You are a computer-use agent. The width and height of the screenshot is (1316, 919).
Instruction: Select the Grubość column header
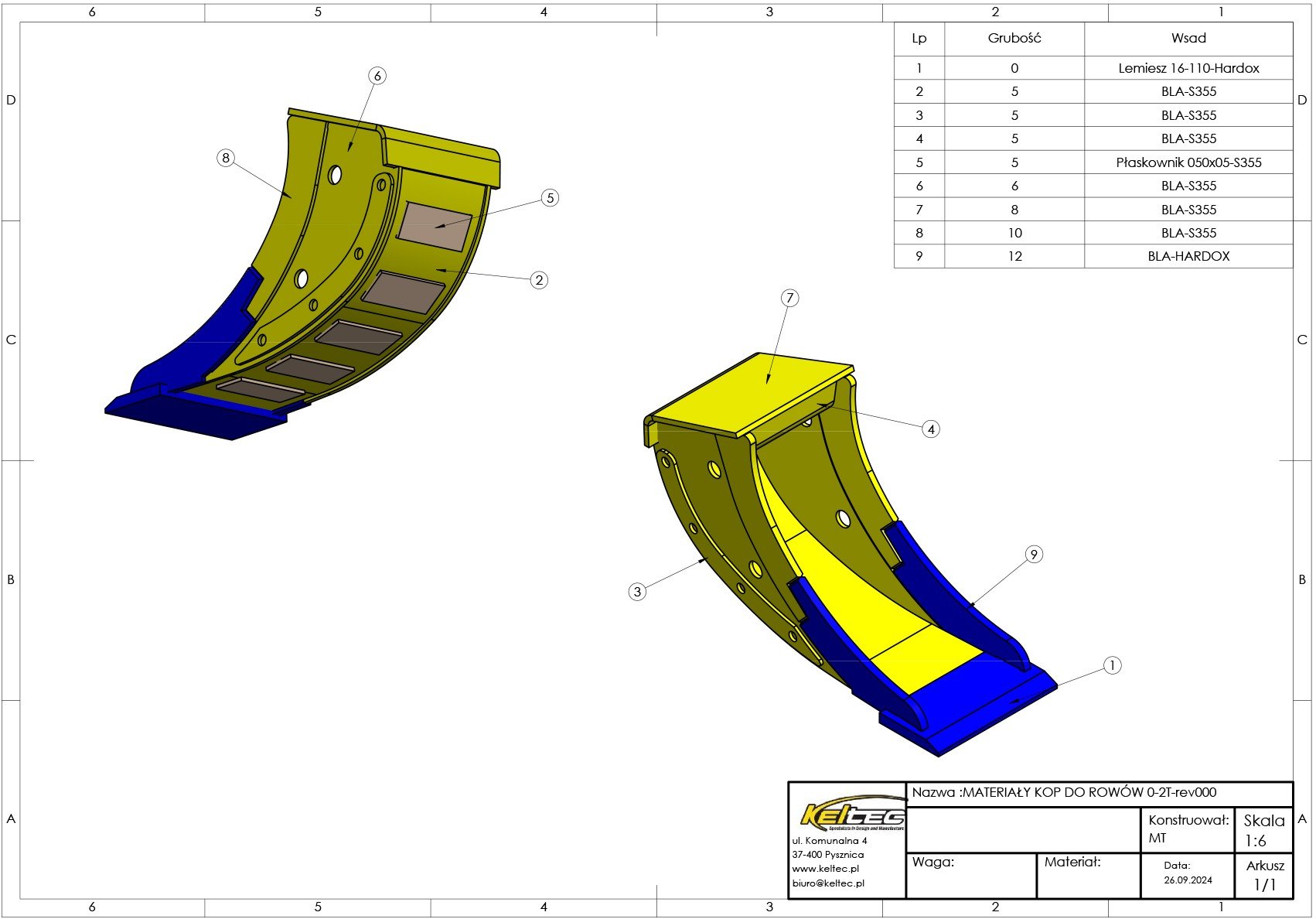tap(1014, 39)
